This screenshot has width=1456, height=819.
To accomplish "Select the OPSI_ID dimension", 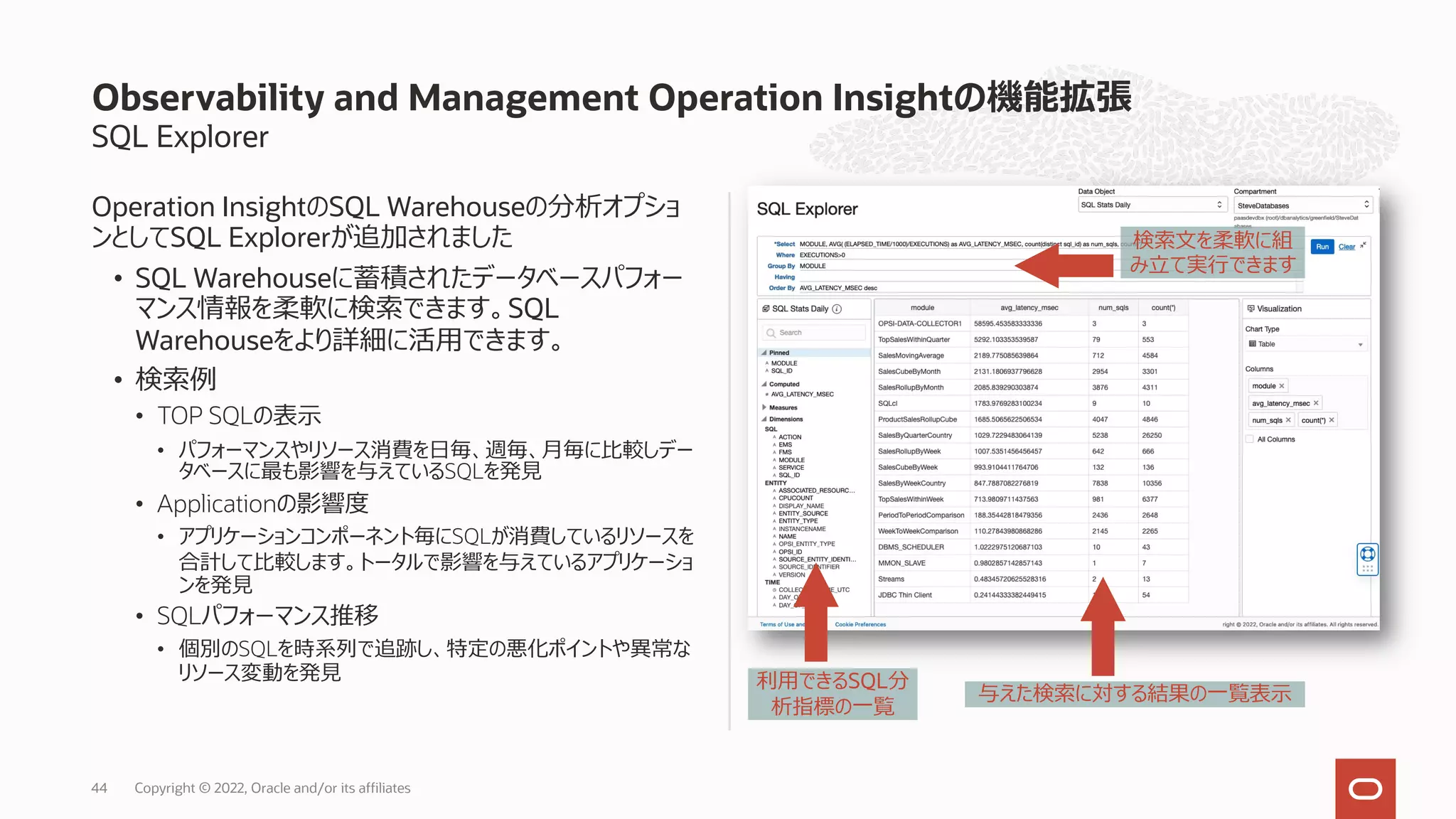I will point(790,552).
